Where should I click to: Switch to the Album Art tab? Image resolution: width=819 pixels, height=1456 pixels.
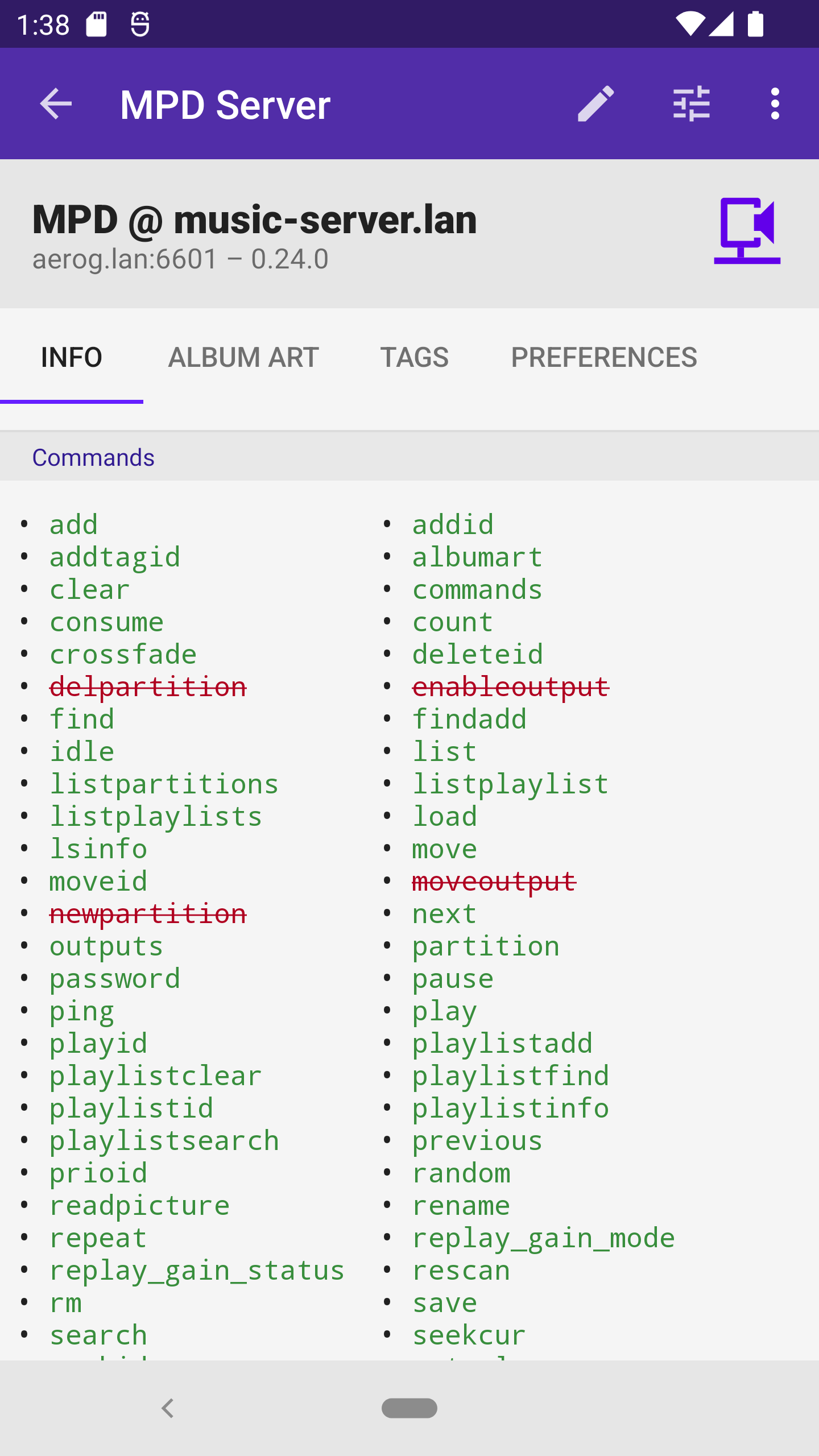click(243, 358)
